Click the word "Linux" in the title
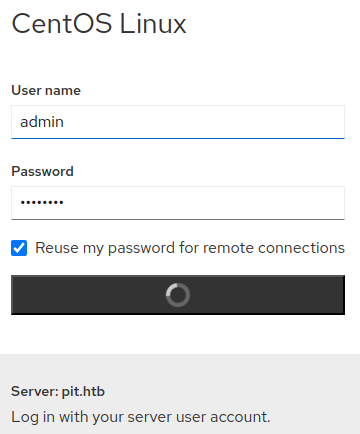 tap(153, 24)
